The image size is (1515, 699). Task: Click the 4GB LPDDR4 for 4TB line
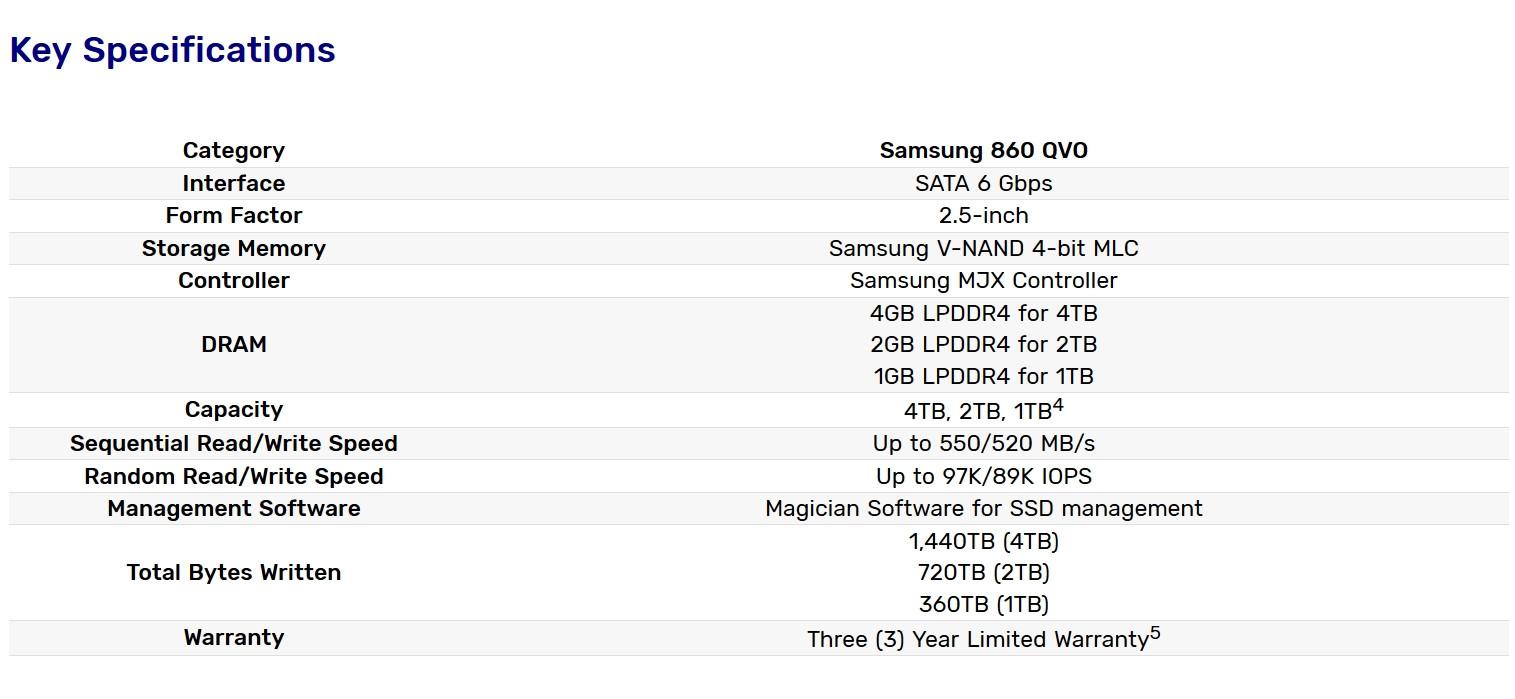tap(983, 313)
